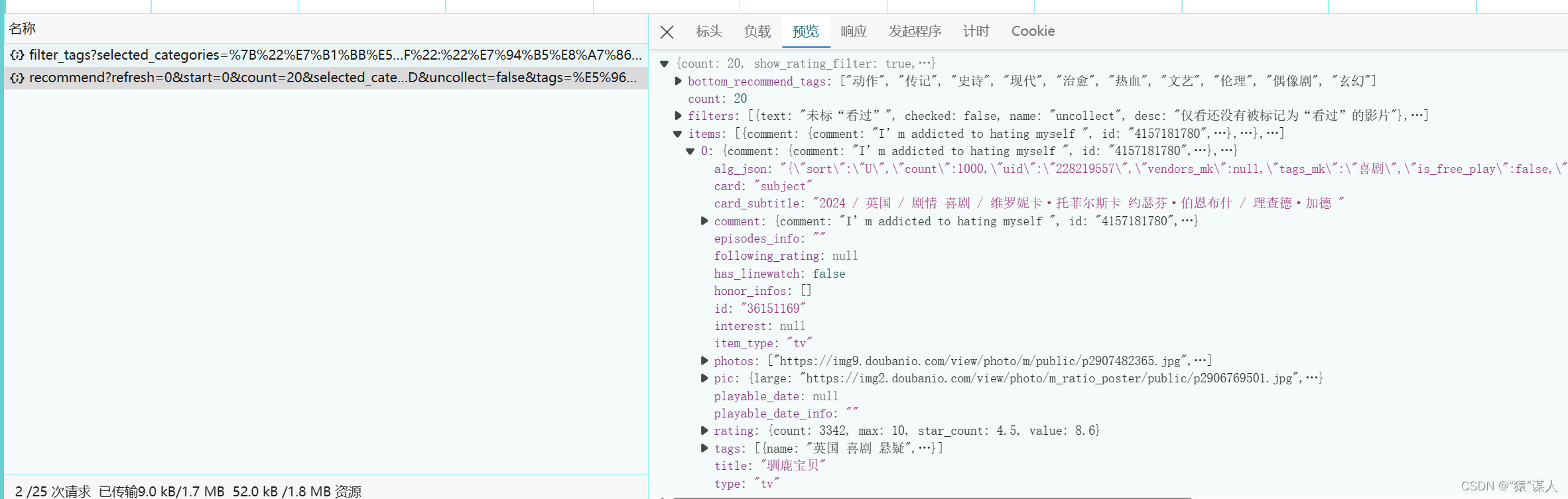Viewport: 1568px width, 499px height.
Task: Click the title "驯鹿宝贝" line
Action: pos(769,466)
